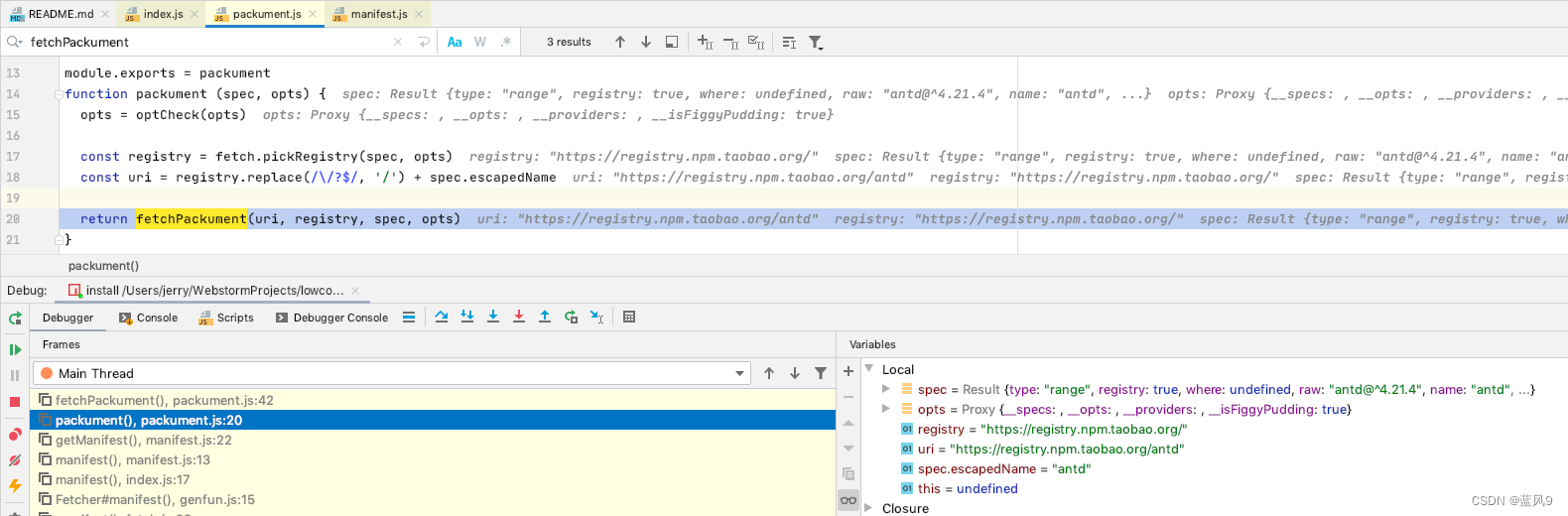1568x516 pixels.
Task: Open the Debugger Console tab
Action: [x=331, y=318]
